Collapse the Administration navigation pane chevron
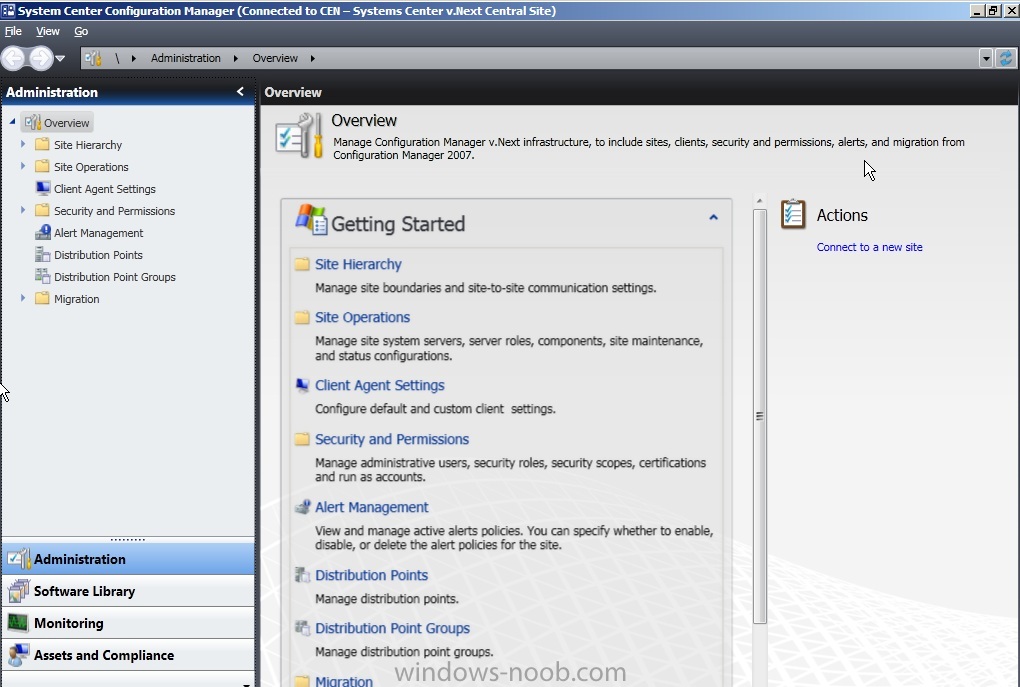The image size is (1020, 687). [240, 92]
